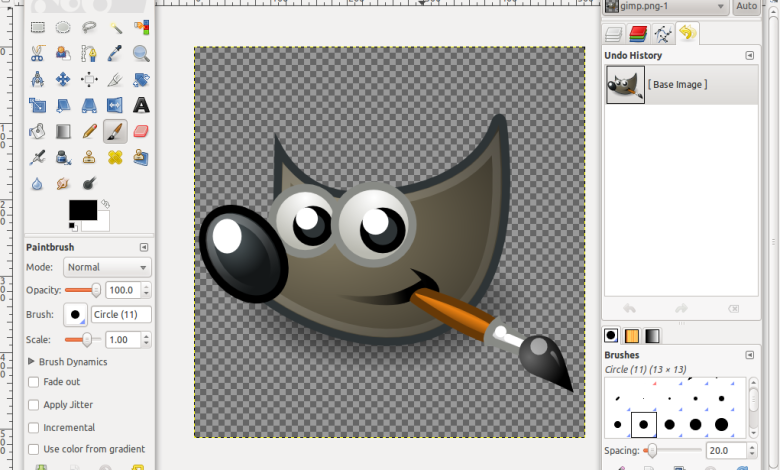The image size is (780, 470).
Task: Switch to the Channels tab
Action: 638,34
